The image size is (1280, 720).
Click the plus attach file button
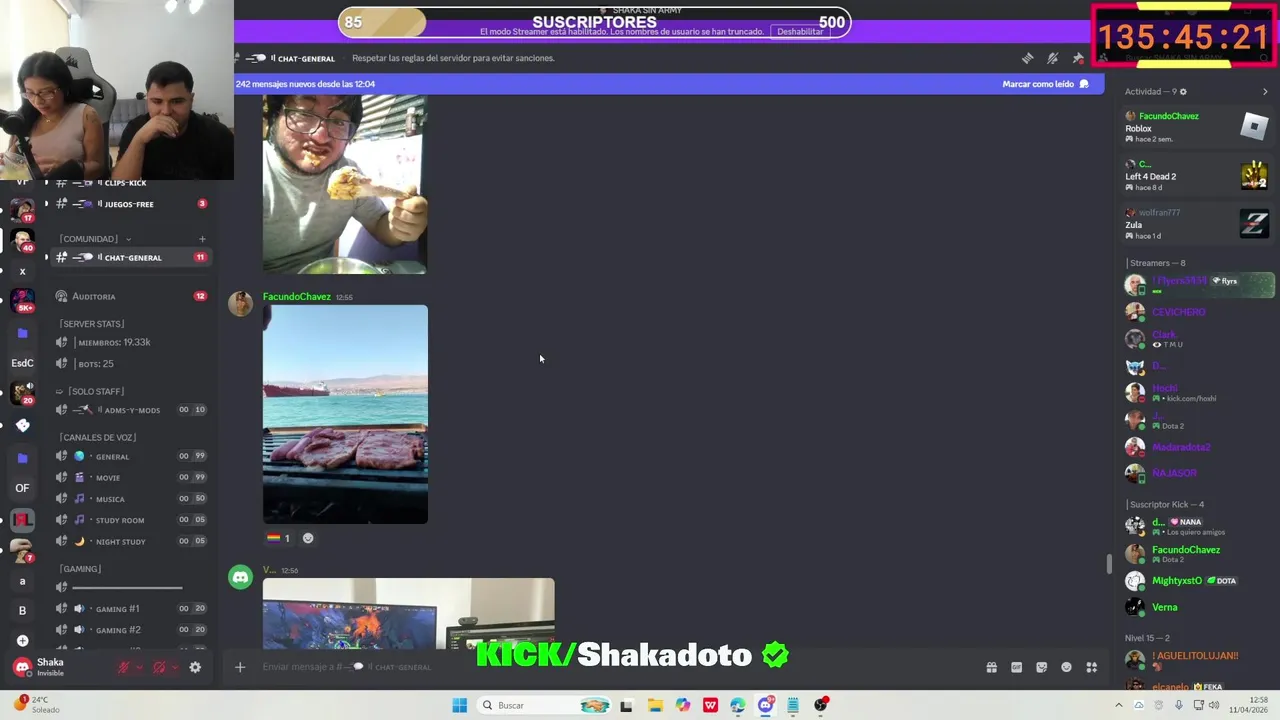(240, 667)
